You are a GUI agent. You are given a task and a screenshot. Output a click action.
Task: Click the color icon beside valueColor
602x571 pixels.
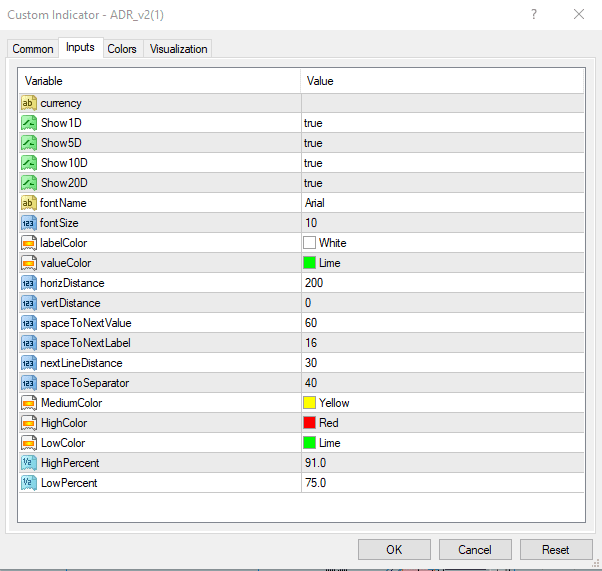tap(29, 263)
